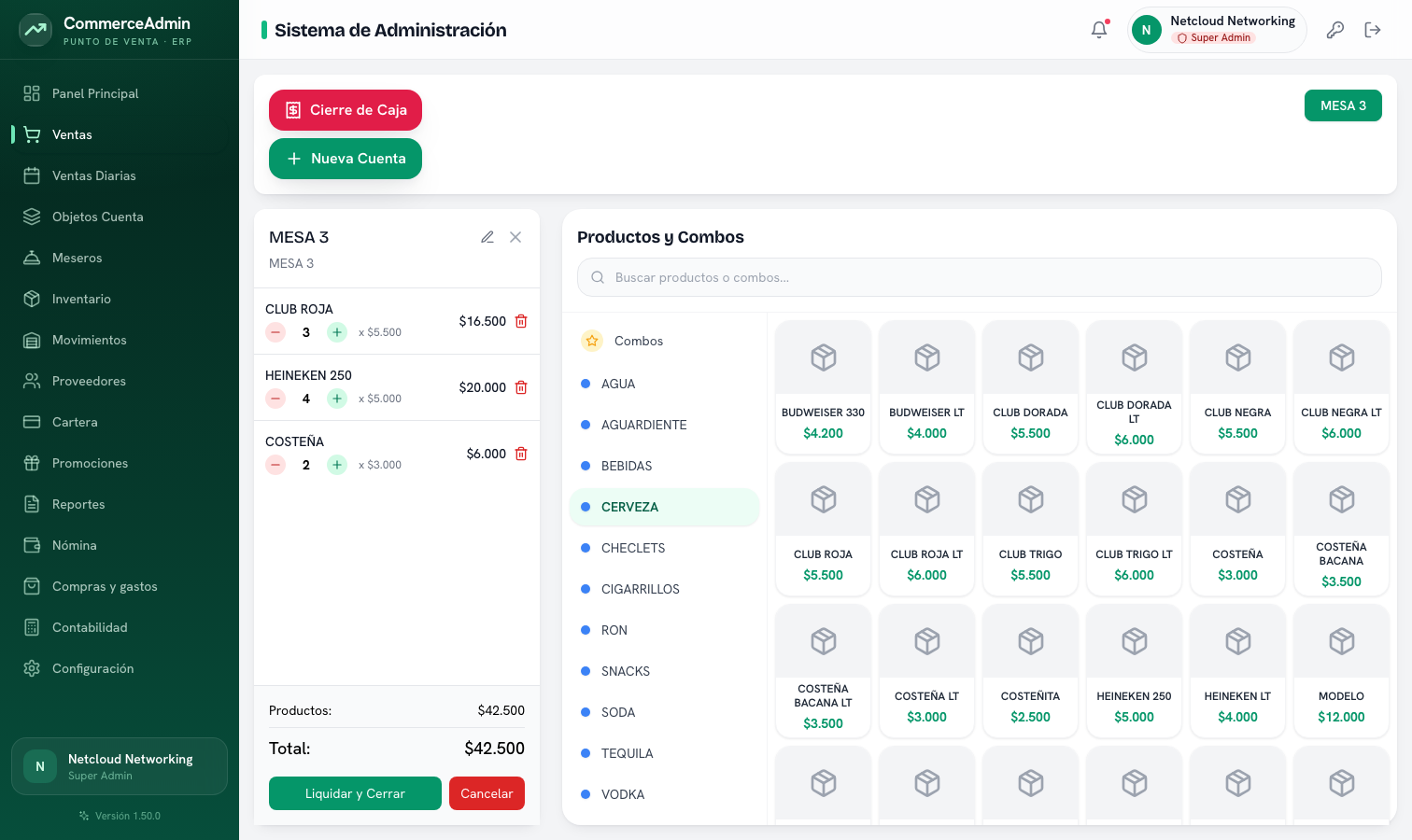Delete HEINEKEN 250 from the order

click(521, 387)
